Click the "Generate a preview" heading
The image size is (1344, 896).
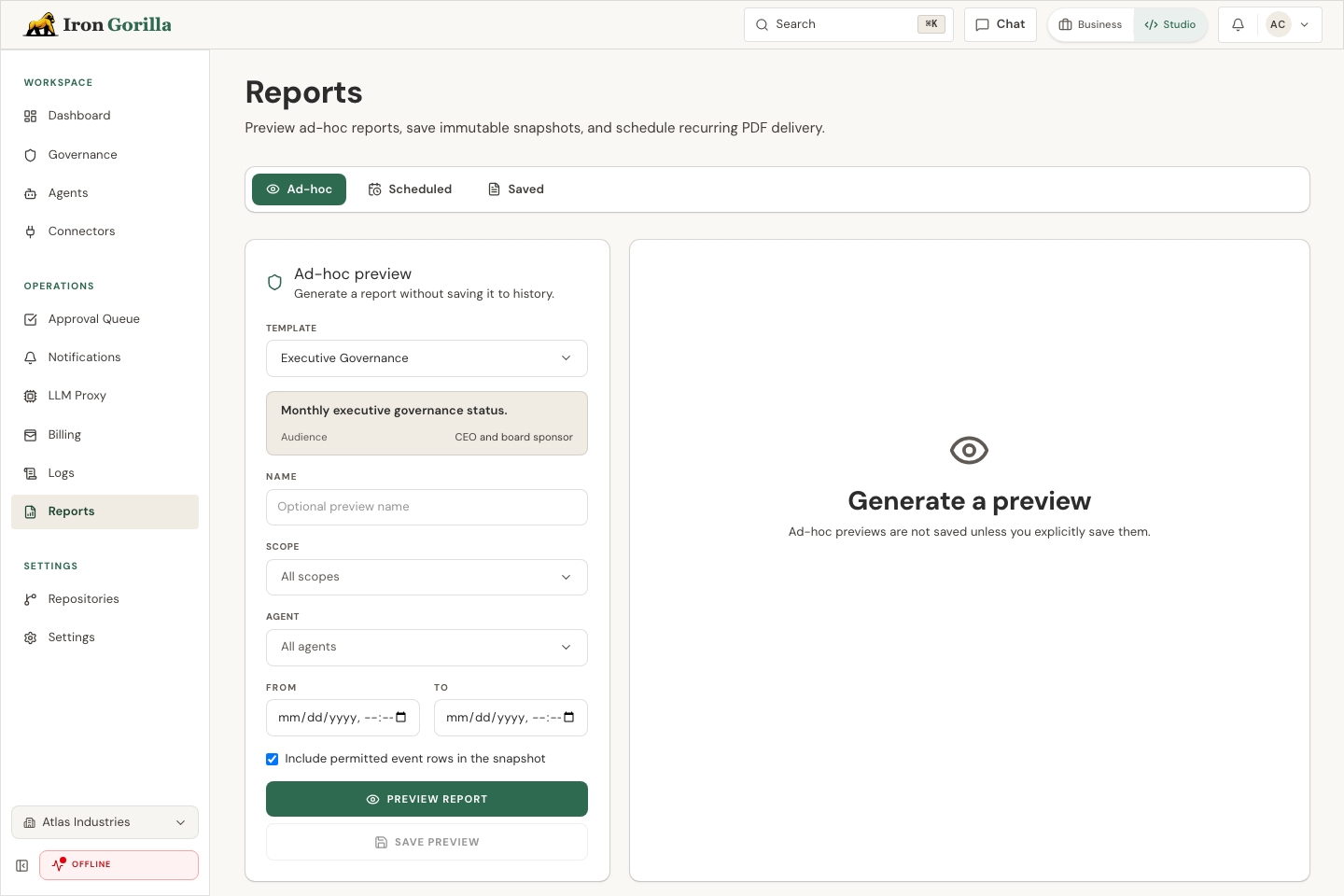tap(969, 501)
